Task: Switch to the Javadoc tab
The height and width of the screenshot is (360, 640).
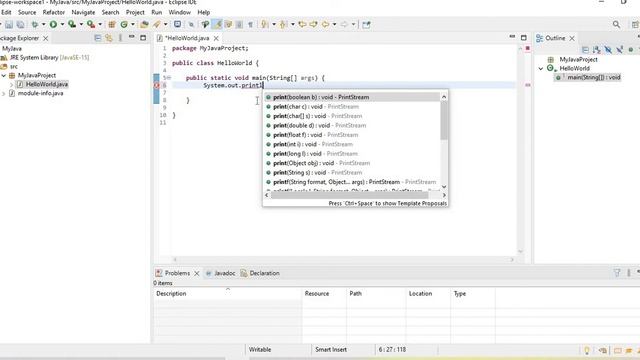Action: click(220, 273)
